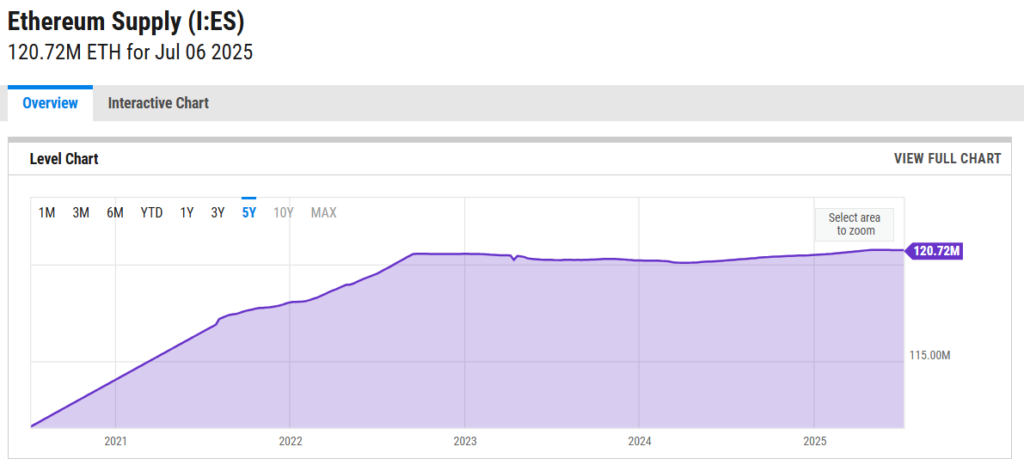The width and height of the screenshot is (1024, 465).
Task: Select the 1M time range
Action: point(47,212)
